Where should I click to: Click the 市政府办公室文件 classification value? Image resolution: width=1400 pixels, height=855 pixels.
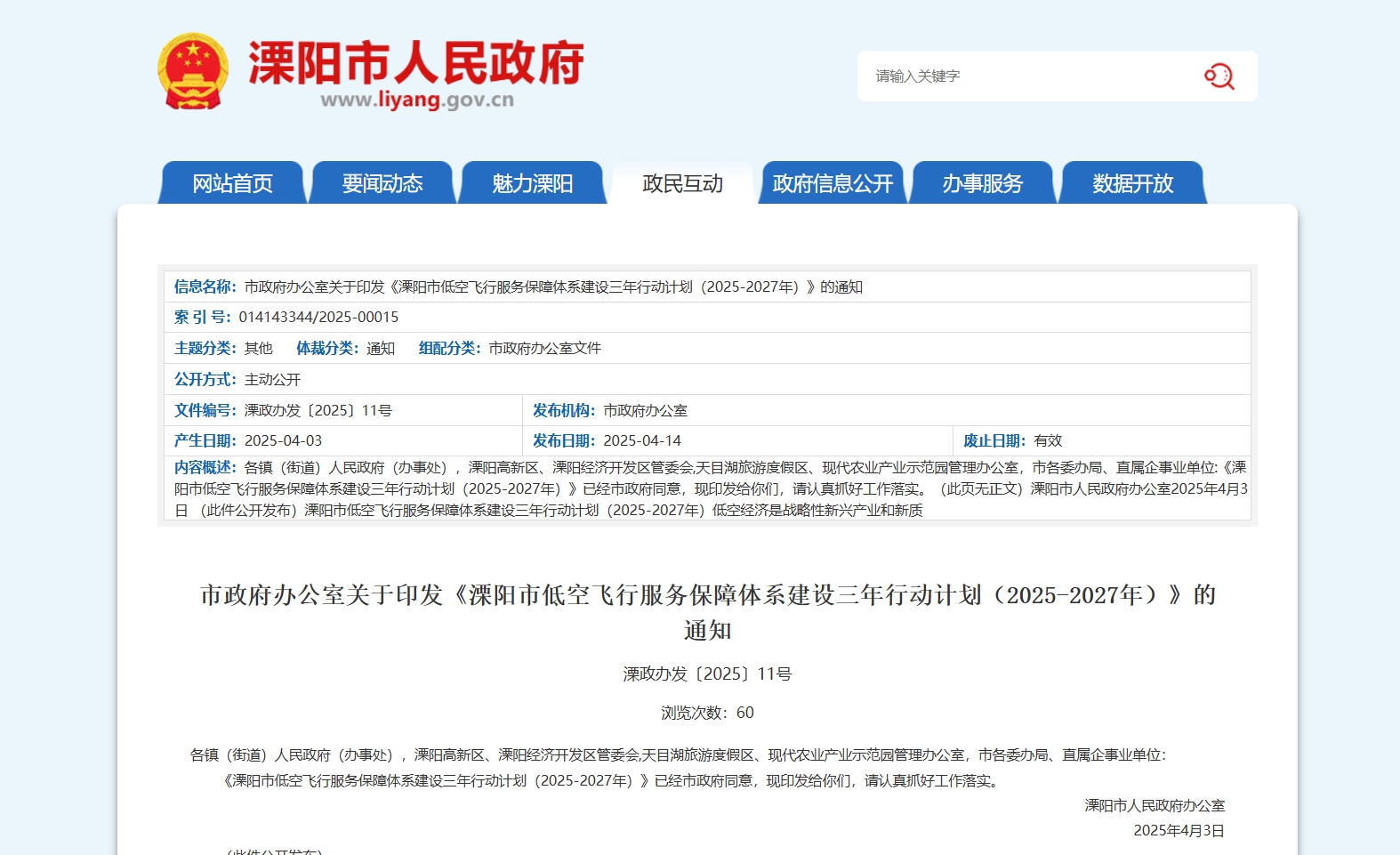(x=544, y=348)
